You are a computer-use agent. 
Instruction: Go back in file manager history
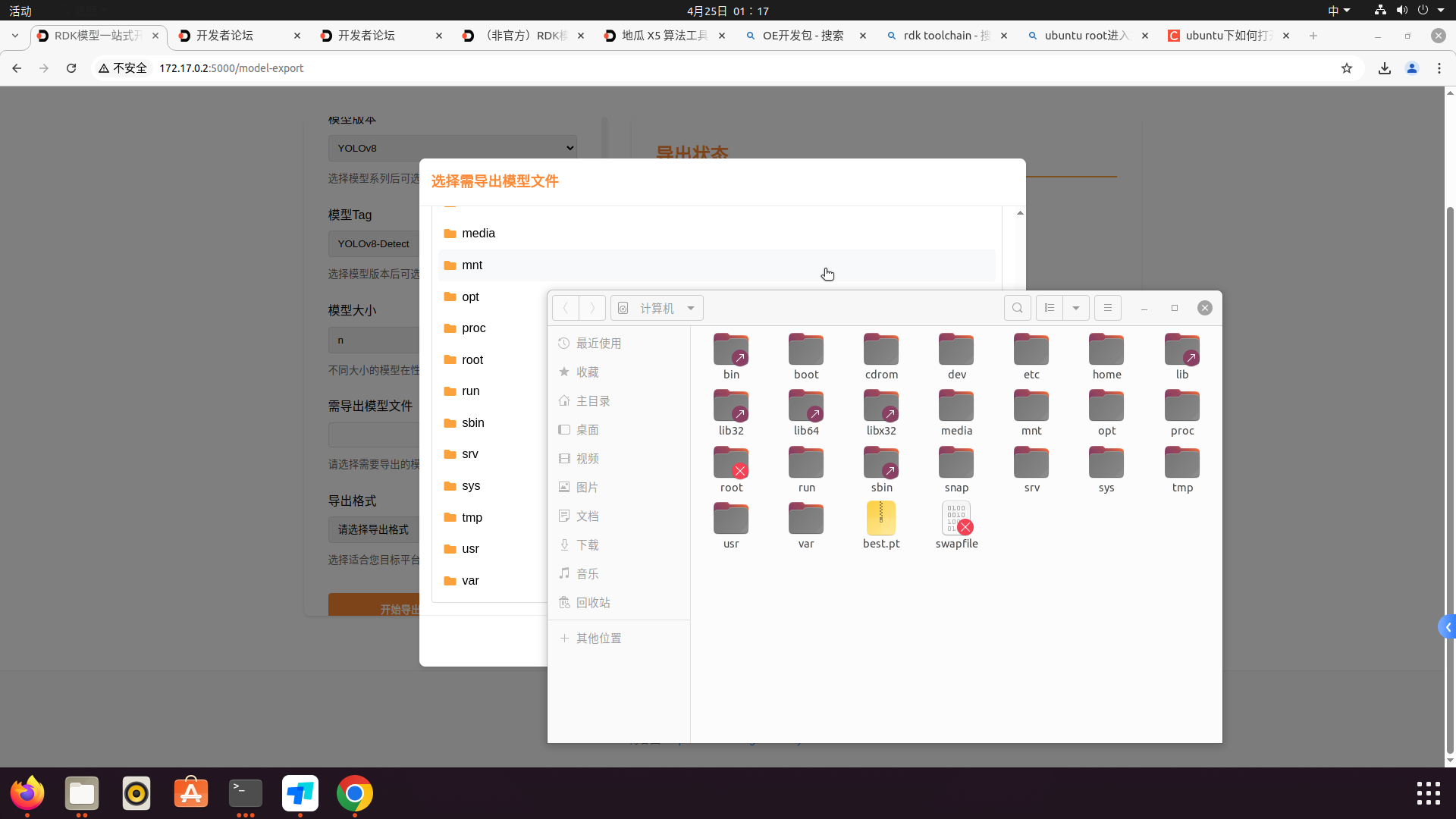click(566, 308)
